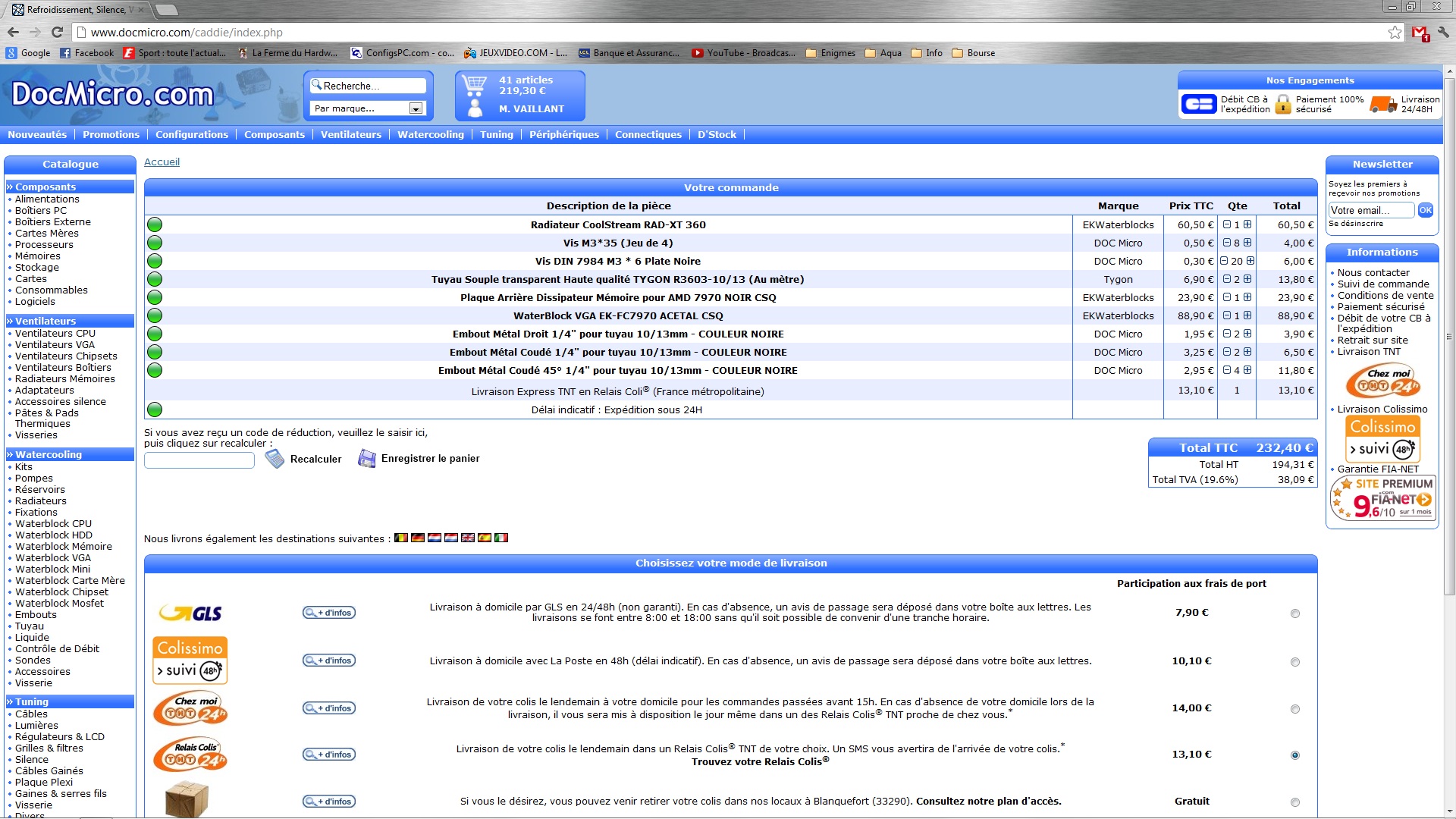Click the discount code input field

coord(199,460)
